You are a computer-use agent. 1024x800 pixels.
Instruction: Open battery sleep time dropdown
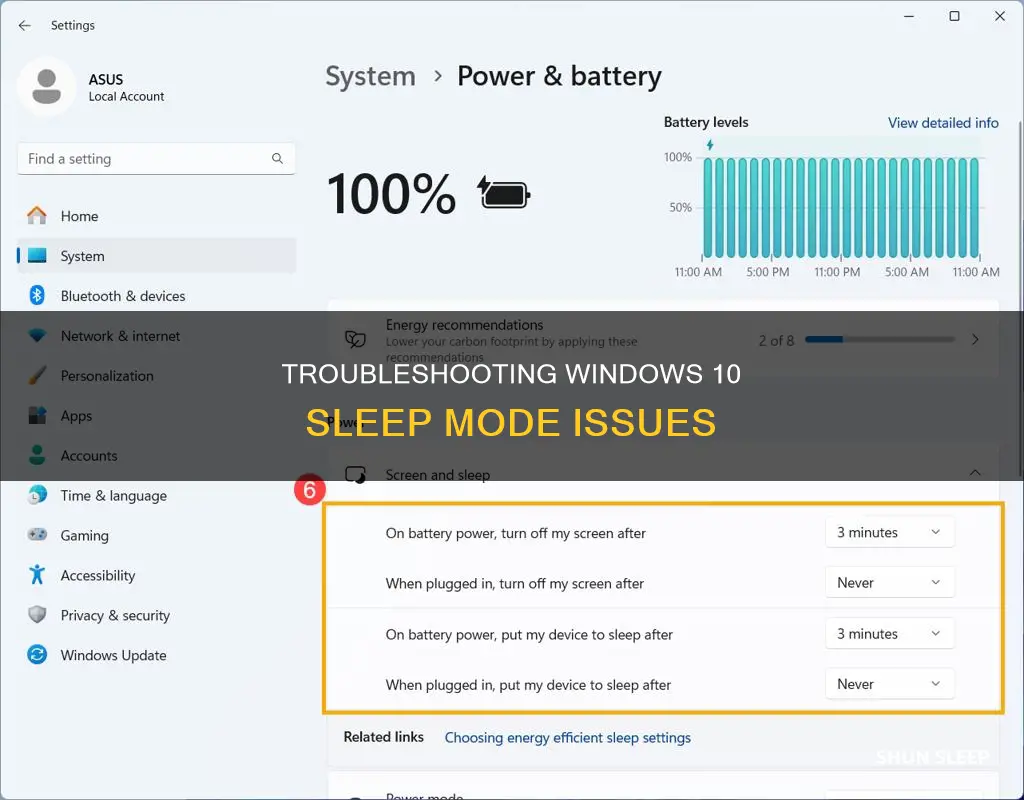click(889, 633)
